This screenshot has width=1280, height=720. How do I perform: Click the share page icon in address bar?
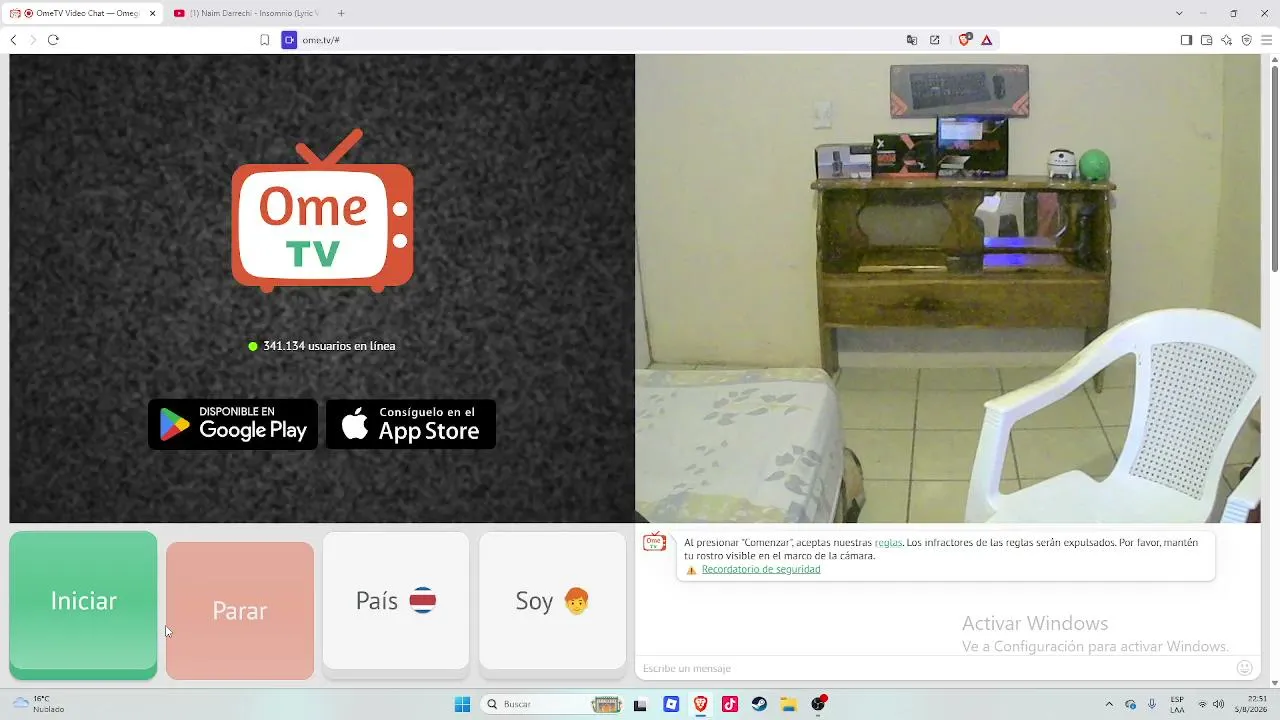tap(935, 40)
